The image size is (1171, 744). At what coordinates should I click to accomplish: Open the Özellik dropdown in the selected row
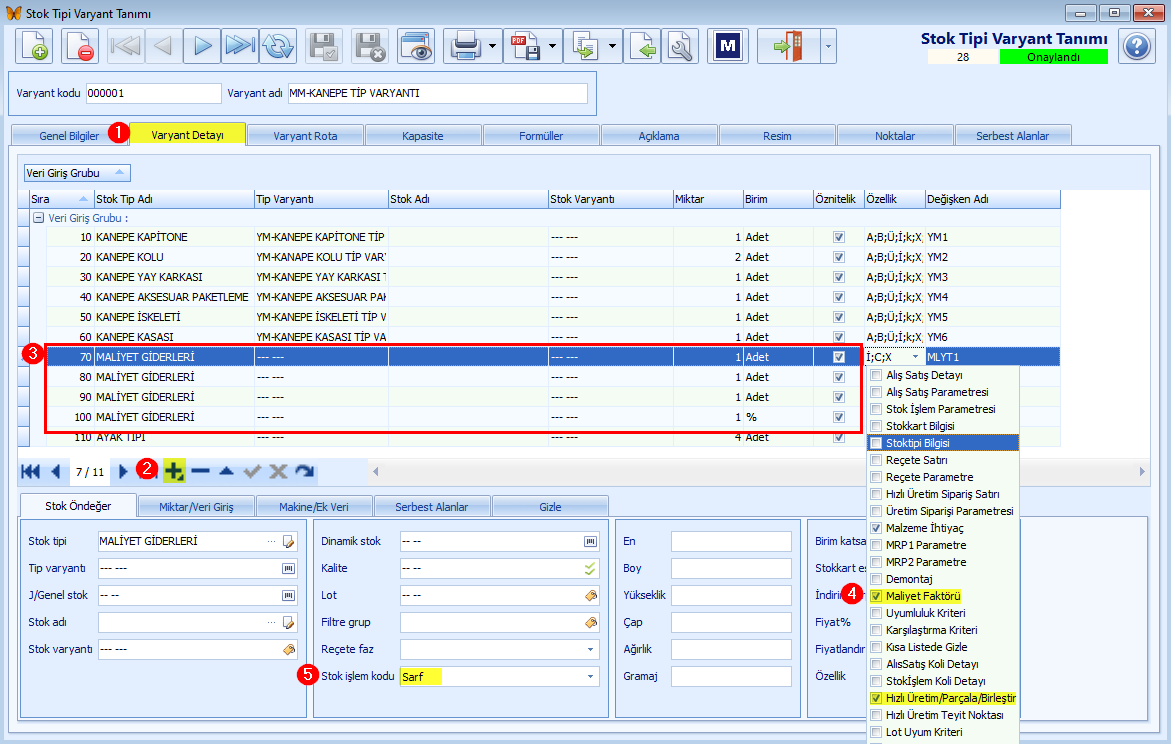[916, 357]
